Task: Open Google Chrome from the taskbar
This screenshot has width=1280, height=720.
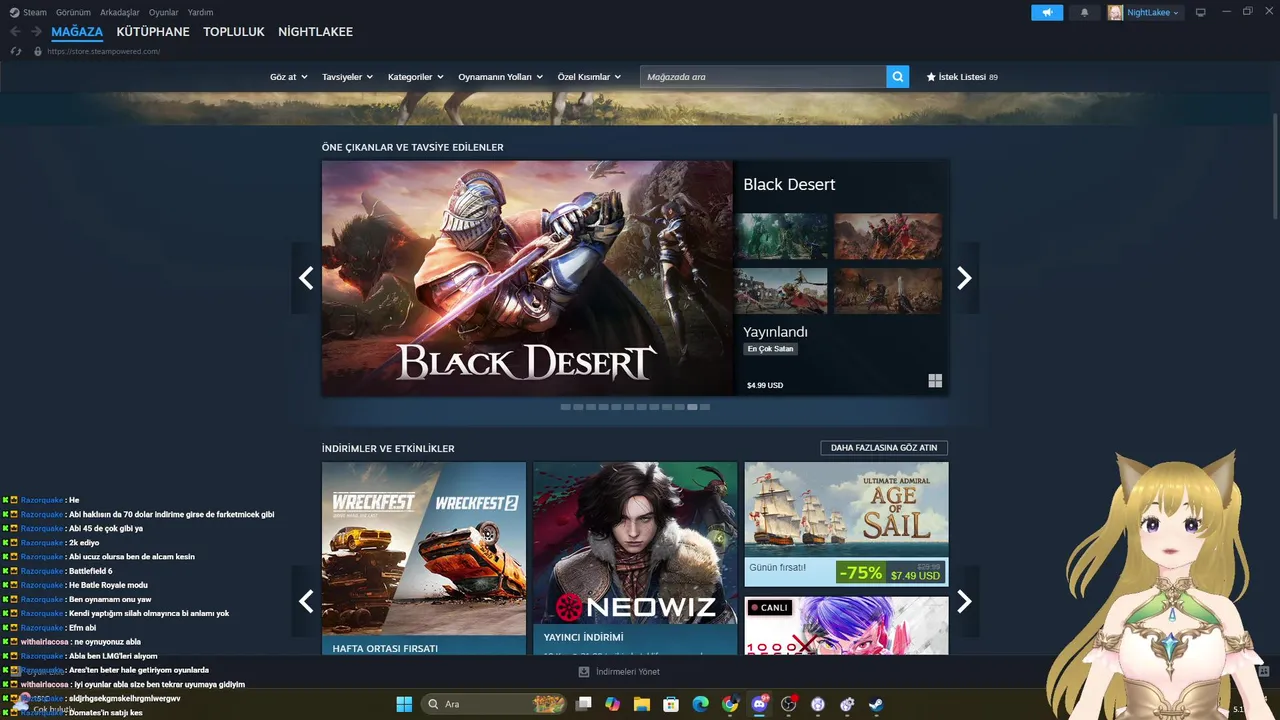Action: 730,704
